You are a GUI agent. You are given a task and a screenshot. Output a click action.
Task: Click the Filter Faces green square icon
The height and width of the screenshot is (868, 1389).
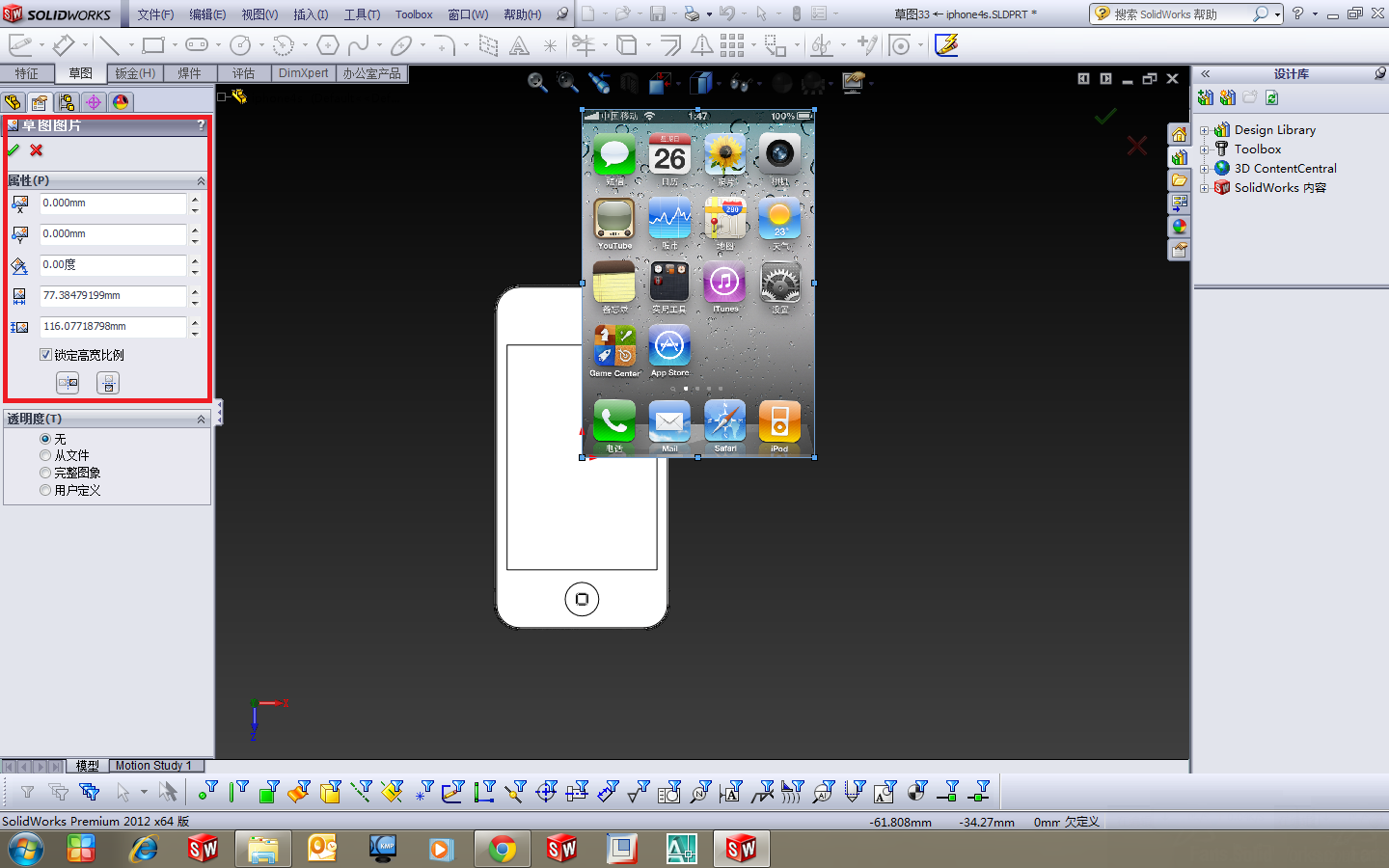269,792
